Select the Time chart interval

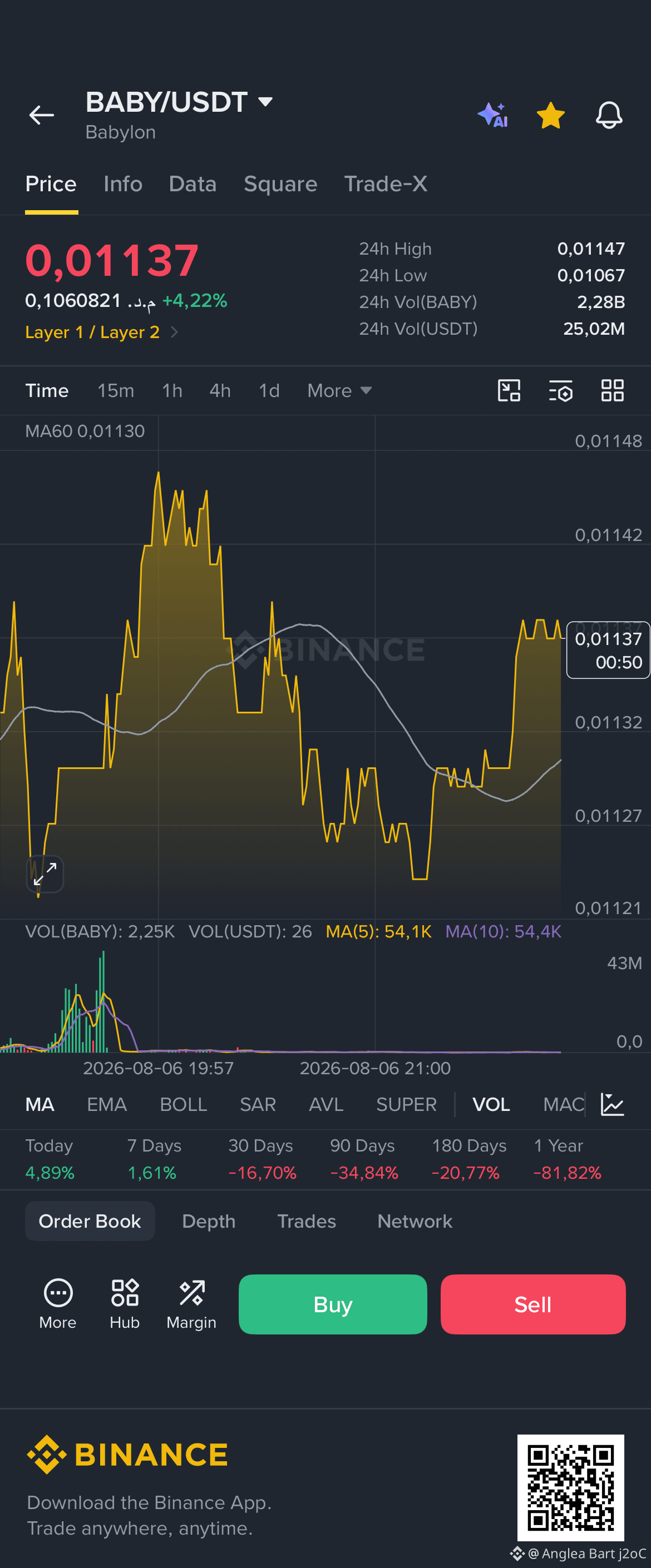(x=47, y=391)
